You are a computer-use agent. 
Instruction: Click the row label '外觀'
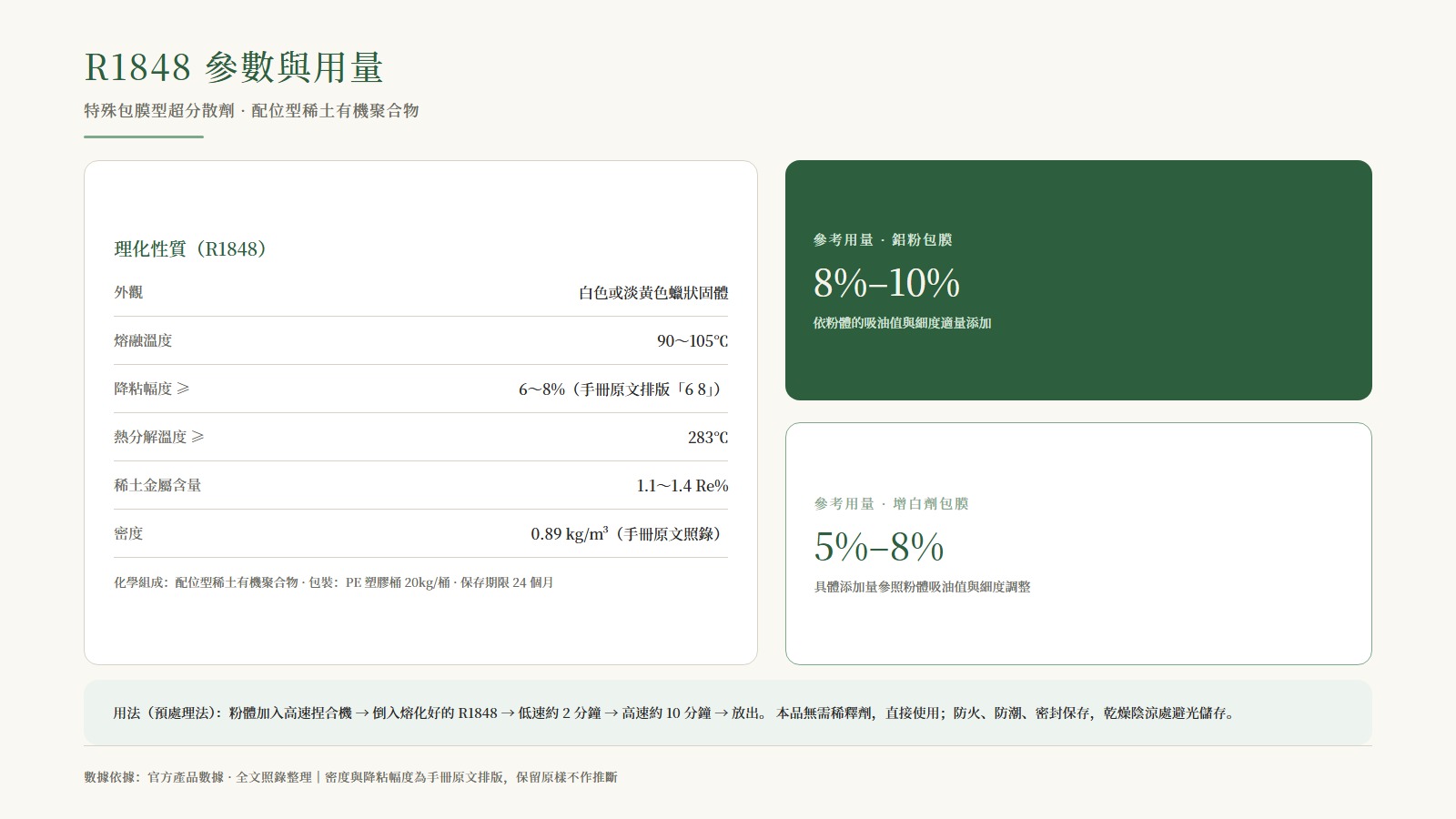(128, 292)
